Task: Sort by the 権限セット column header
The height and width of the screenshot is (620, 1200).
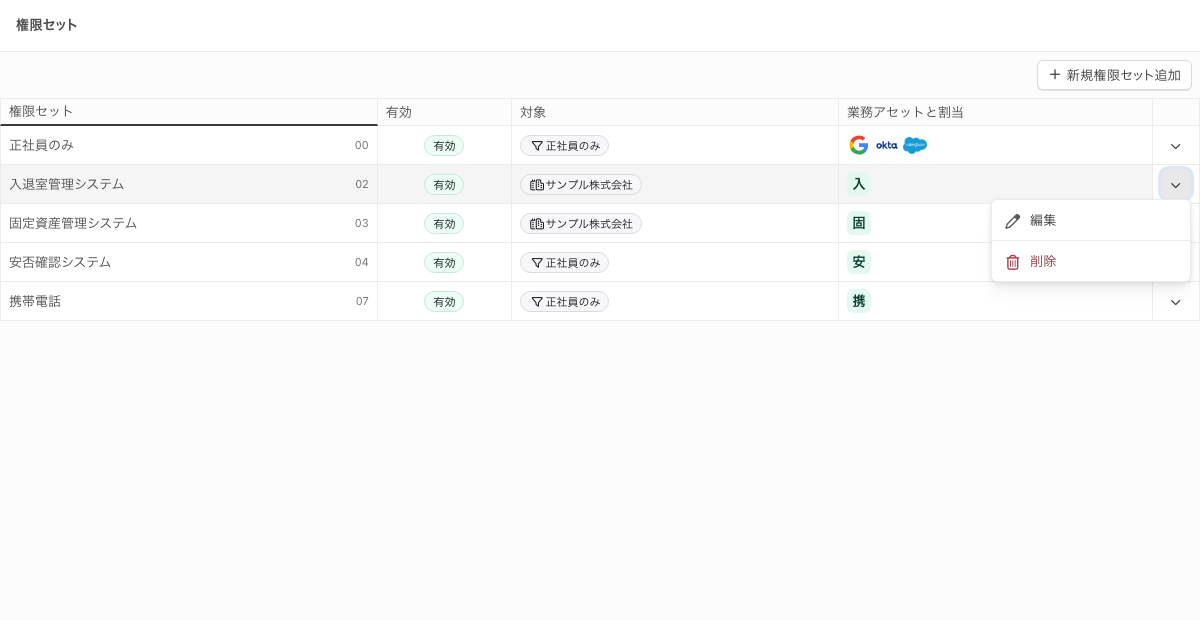Action: (189, 112)
